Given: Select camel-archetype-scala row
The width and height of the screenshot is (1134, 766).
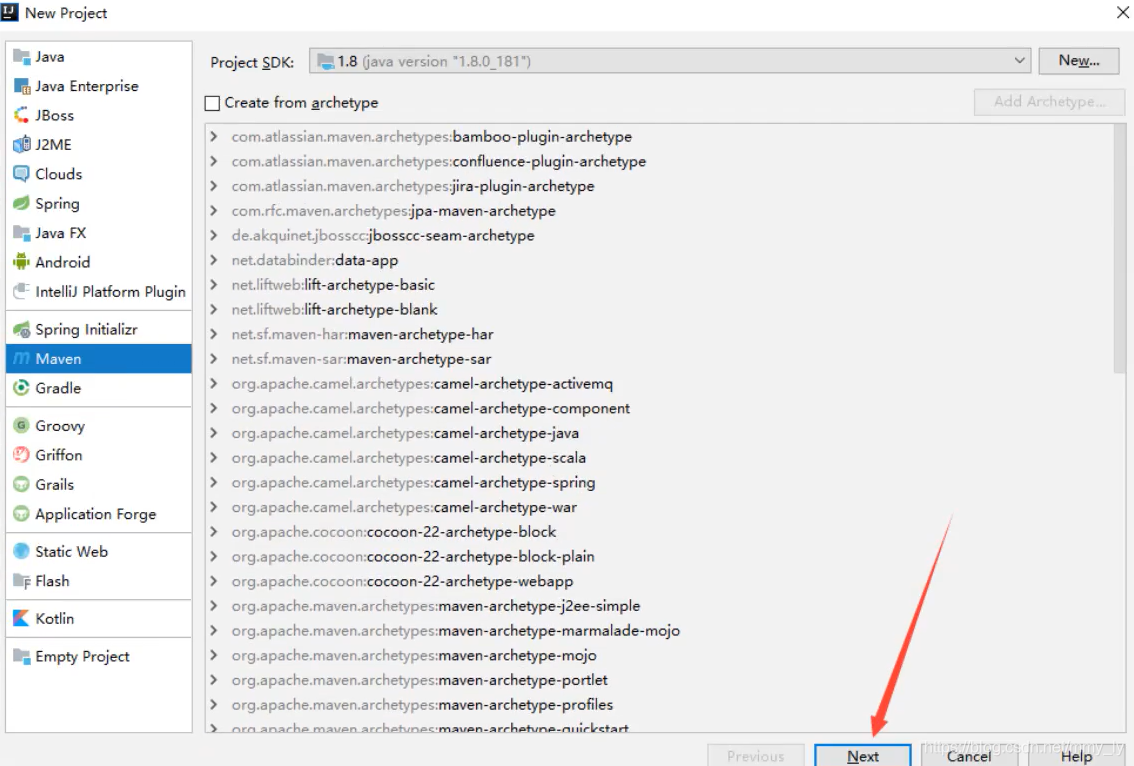Looking at the screenshot, I should pos(659,457).
